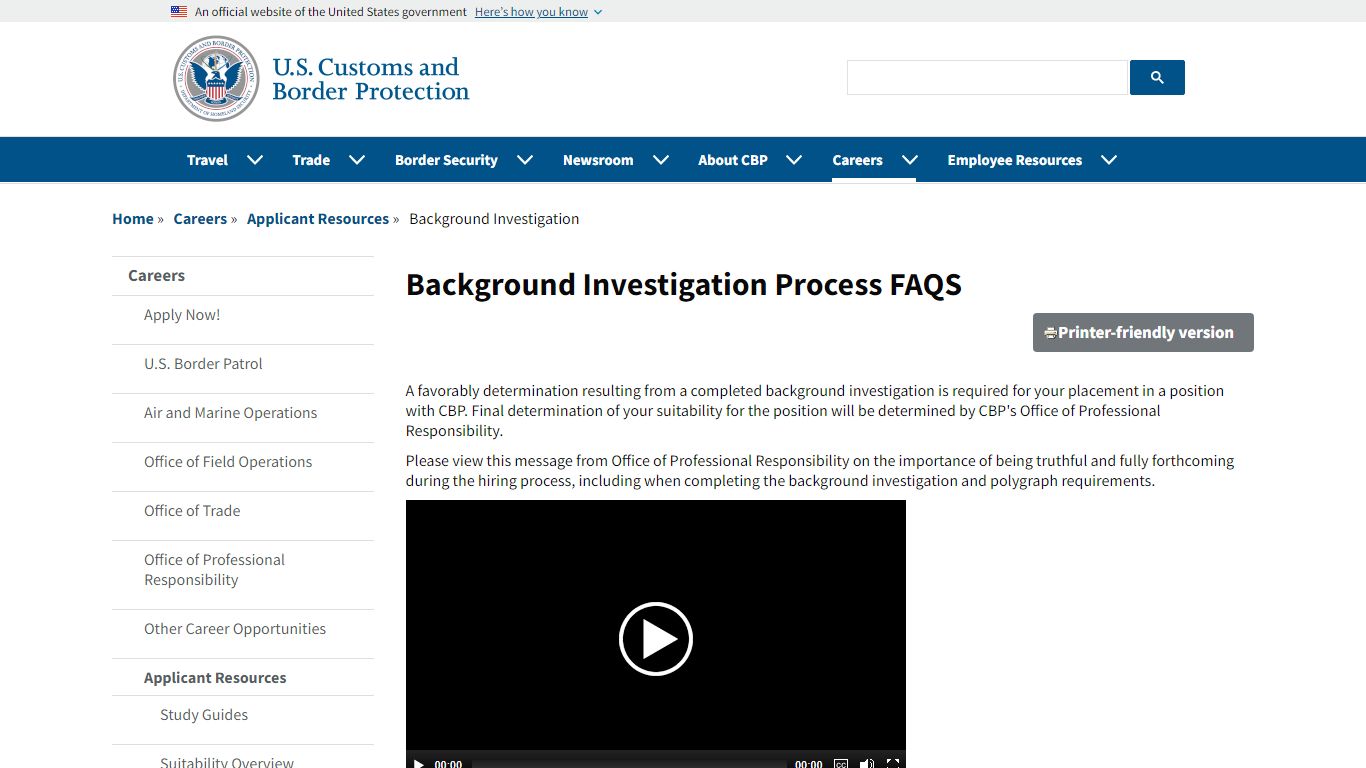Click the blue search magnifier button
The width and height of the screenshot is (1366, 768).
(1157, 78)
